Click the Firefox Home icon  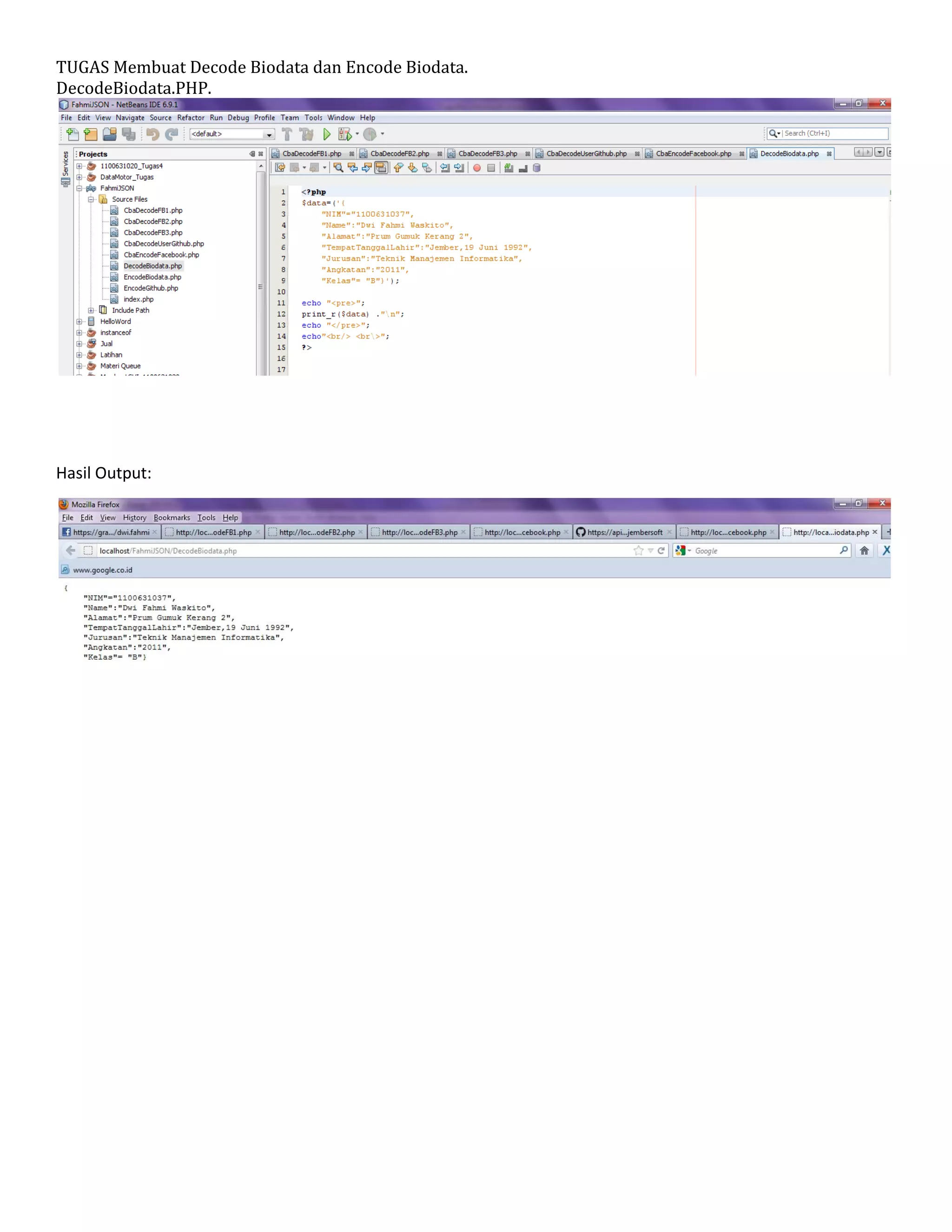point(864,550)
